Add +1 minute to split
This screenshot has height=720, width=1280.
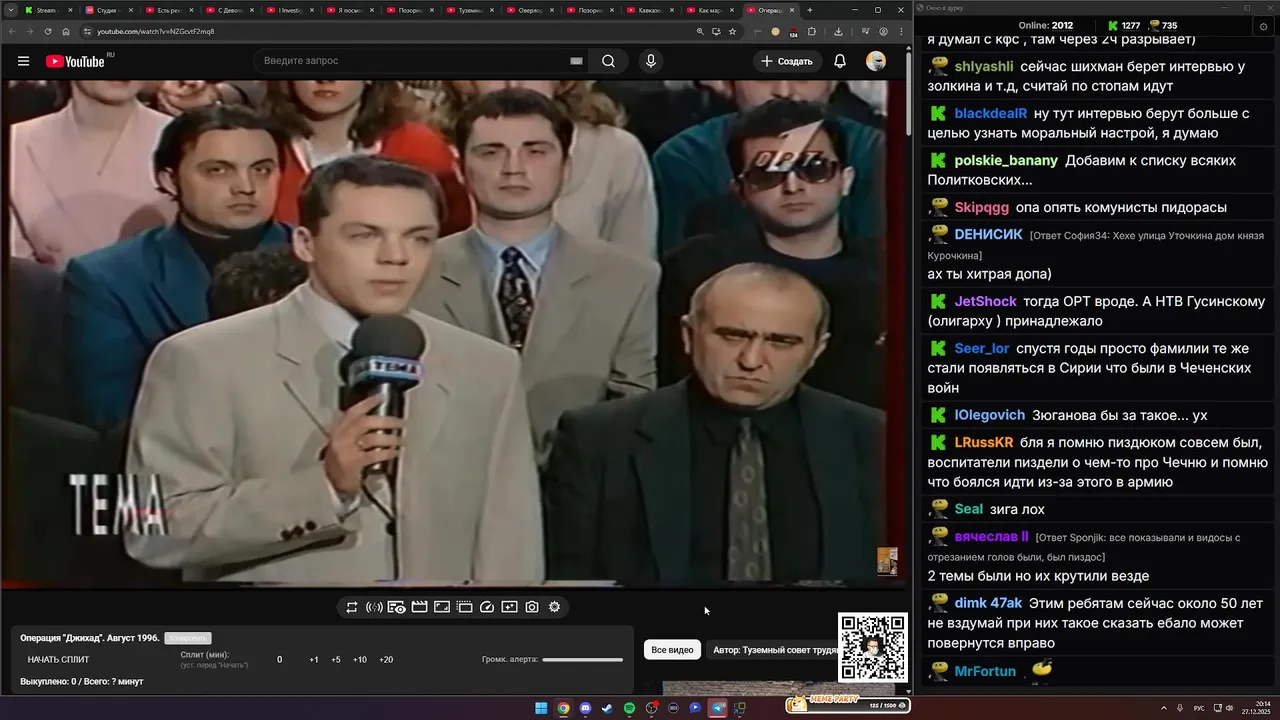click(x=314, y=660)
